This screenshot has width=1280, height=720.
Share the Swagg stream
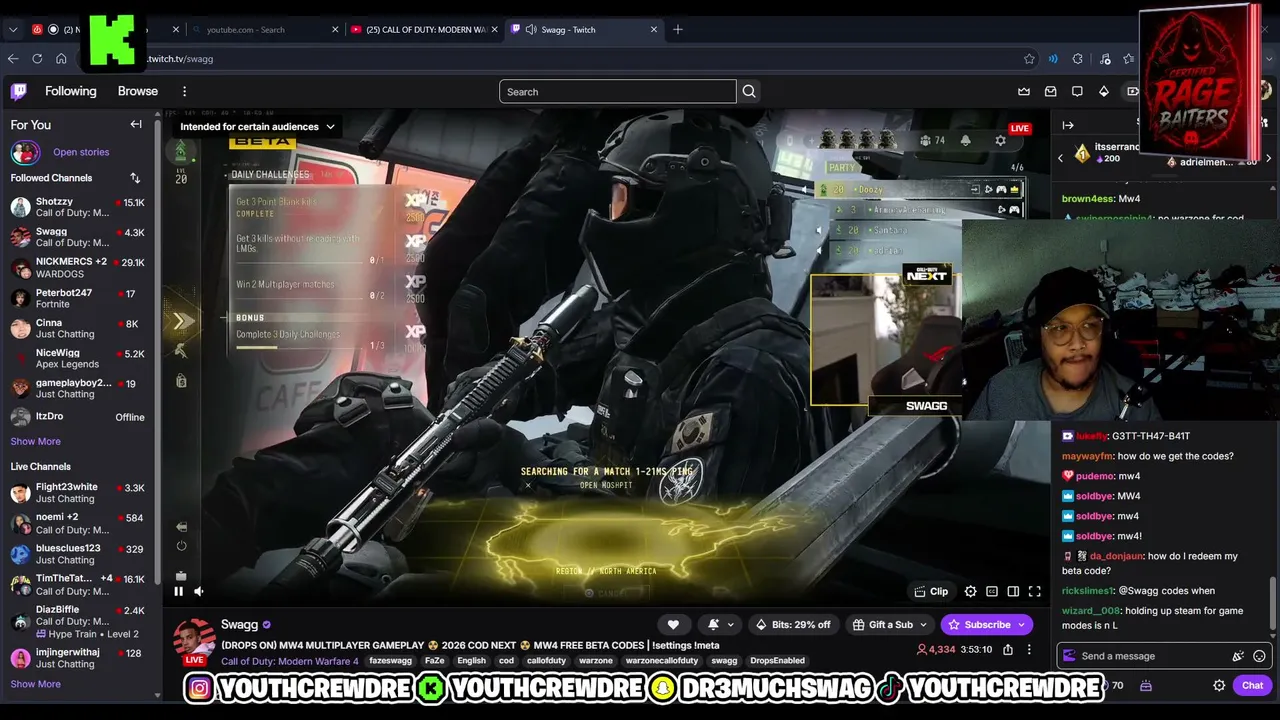[x=1008, y=650]
